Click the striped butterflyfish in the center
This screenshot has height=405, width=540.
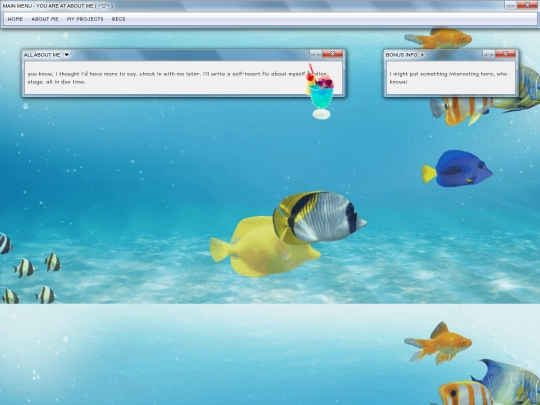[320, 217]
